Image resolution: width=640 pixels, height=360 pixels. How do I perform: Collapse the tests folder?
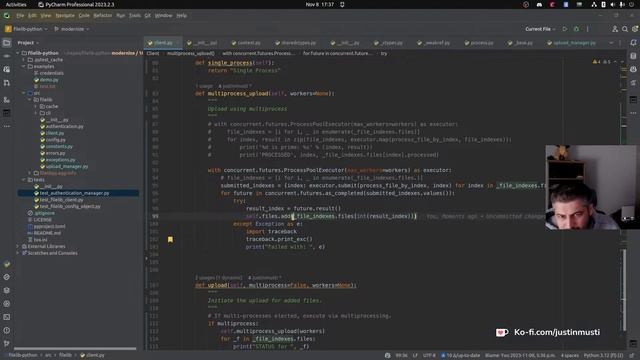tap(24, 180)
